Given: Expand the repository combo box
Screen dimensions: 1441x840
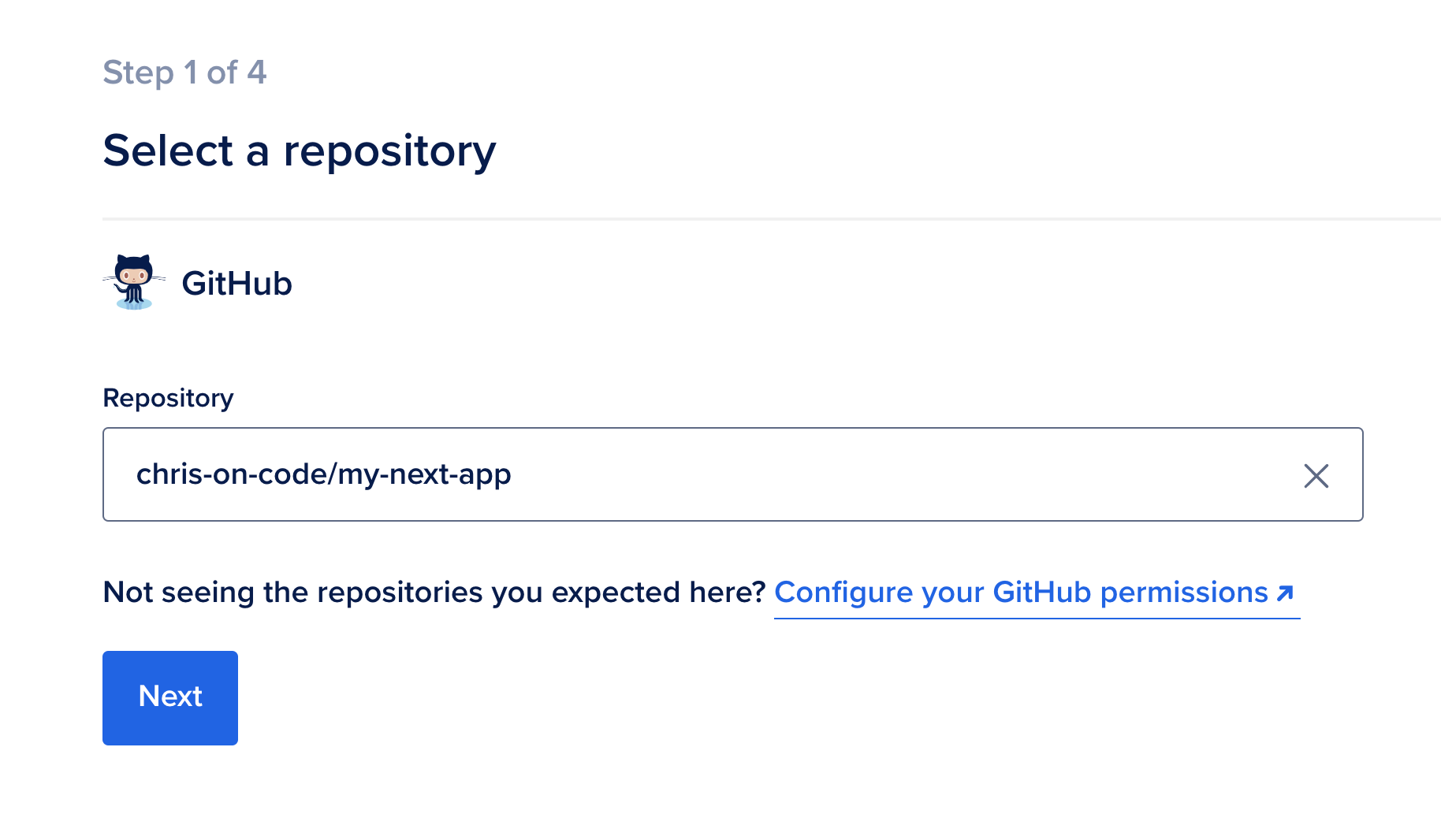Looking at the screenshot, I should point(732,474).
